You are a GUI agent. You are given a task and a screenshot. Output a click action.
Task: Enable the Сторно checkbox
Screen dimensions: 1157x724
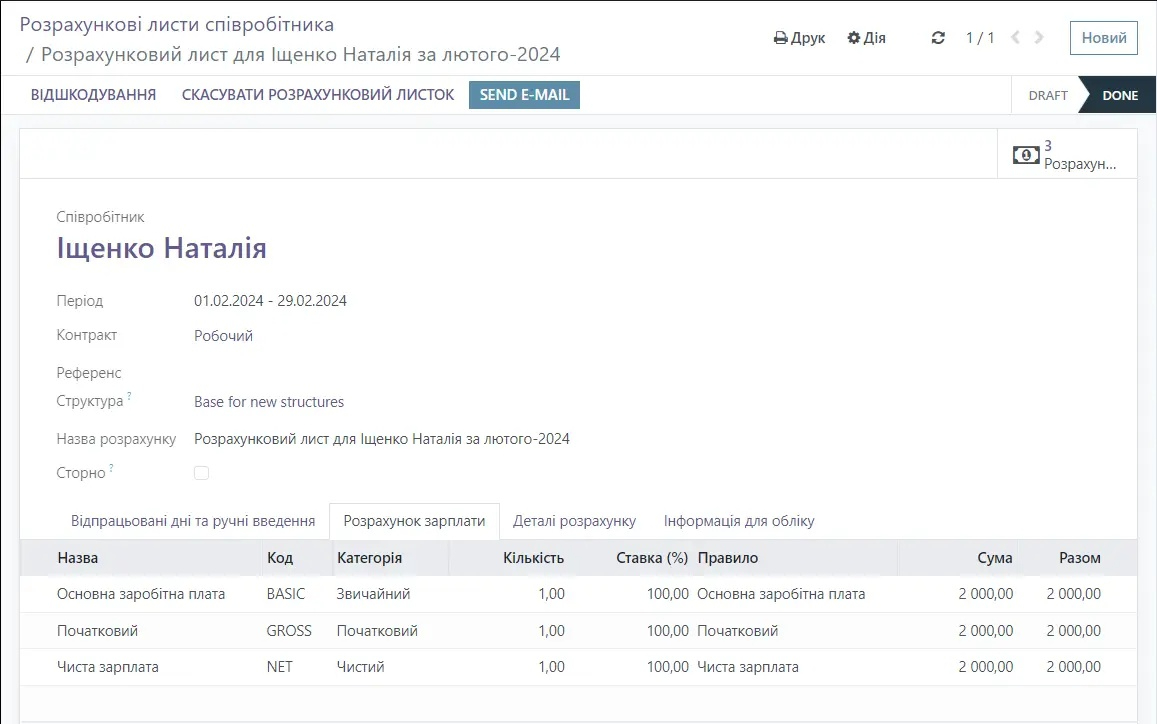click(x=201, y=472)
